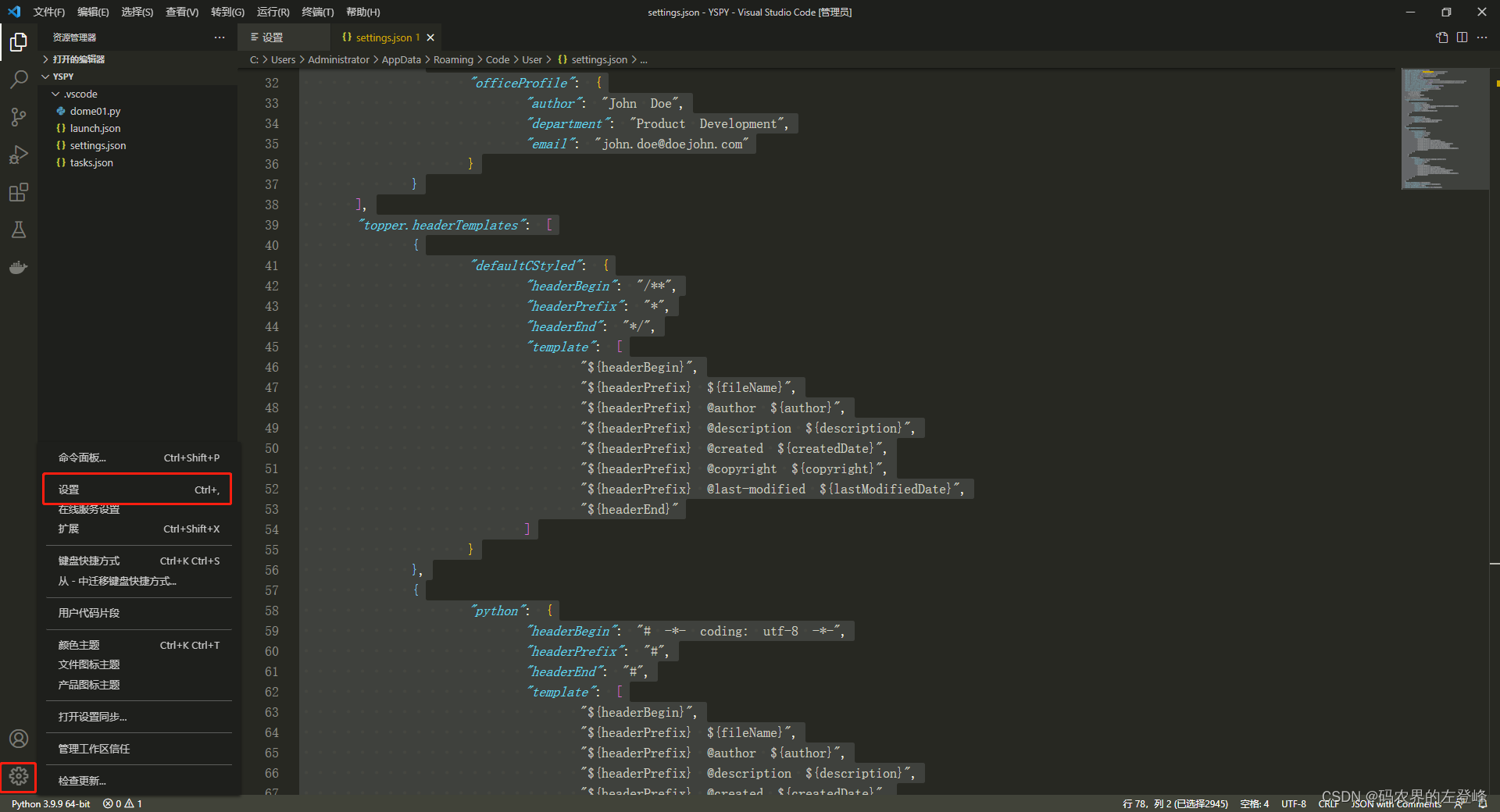
Task: Click split editor right icon
Action: [x=1462, y=37]
